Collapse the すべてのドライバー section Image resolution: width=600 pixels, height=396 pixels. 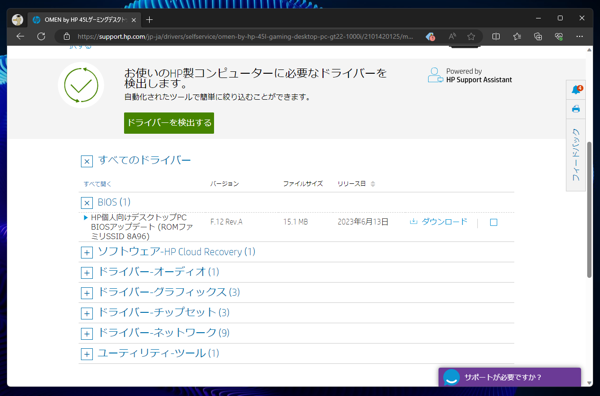[87, 161]
